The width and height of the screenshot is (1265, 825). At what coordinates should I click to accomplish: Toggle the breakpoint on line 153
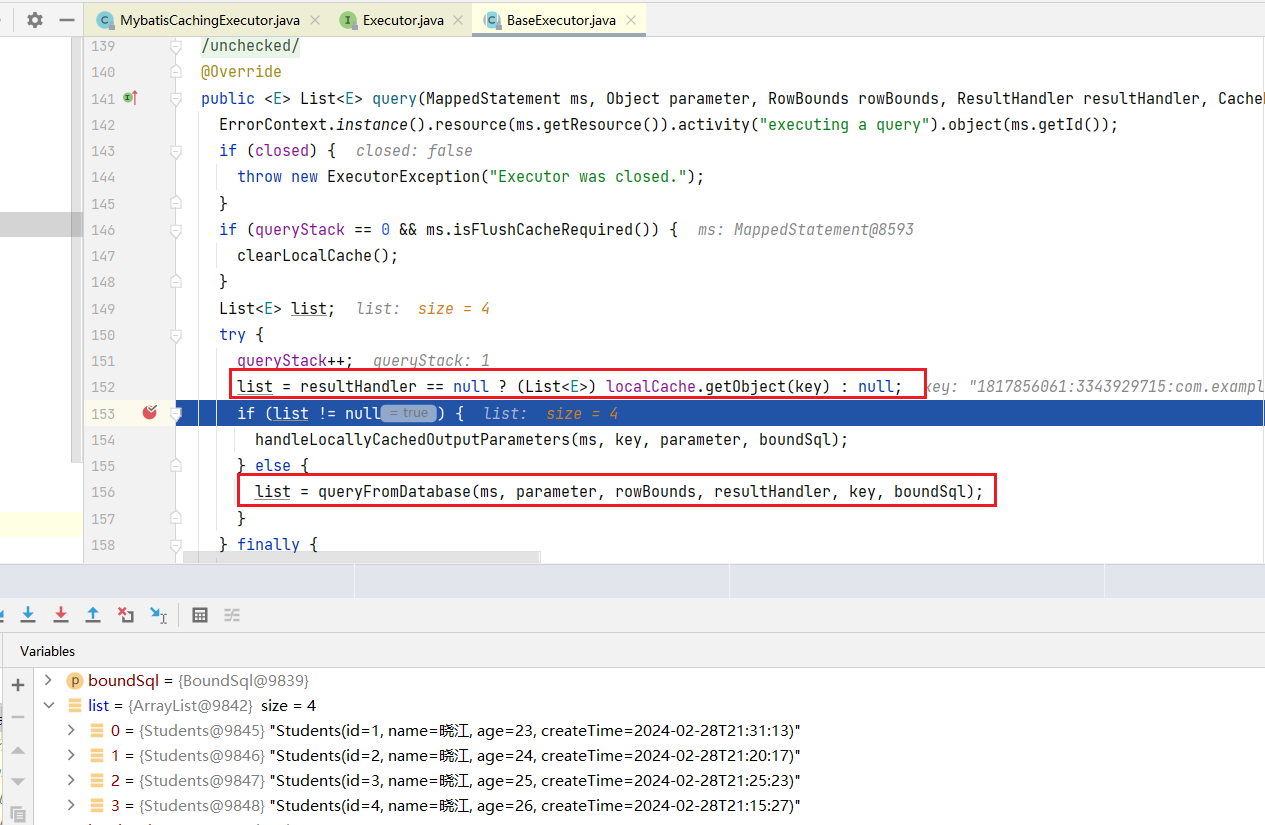[150, 412]
